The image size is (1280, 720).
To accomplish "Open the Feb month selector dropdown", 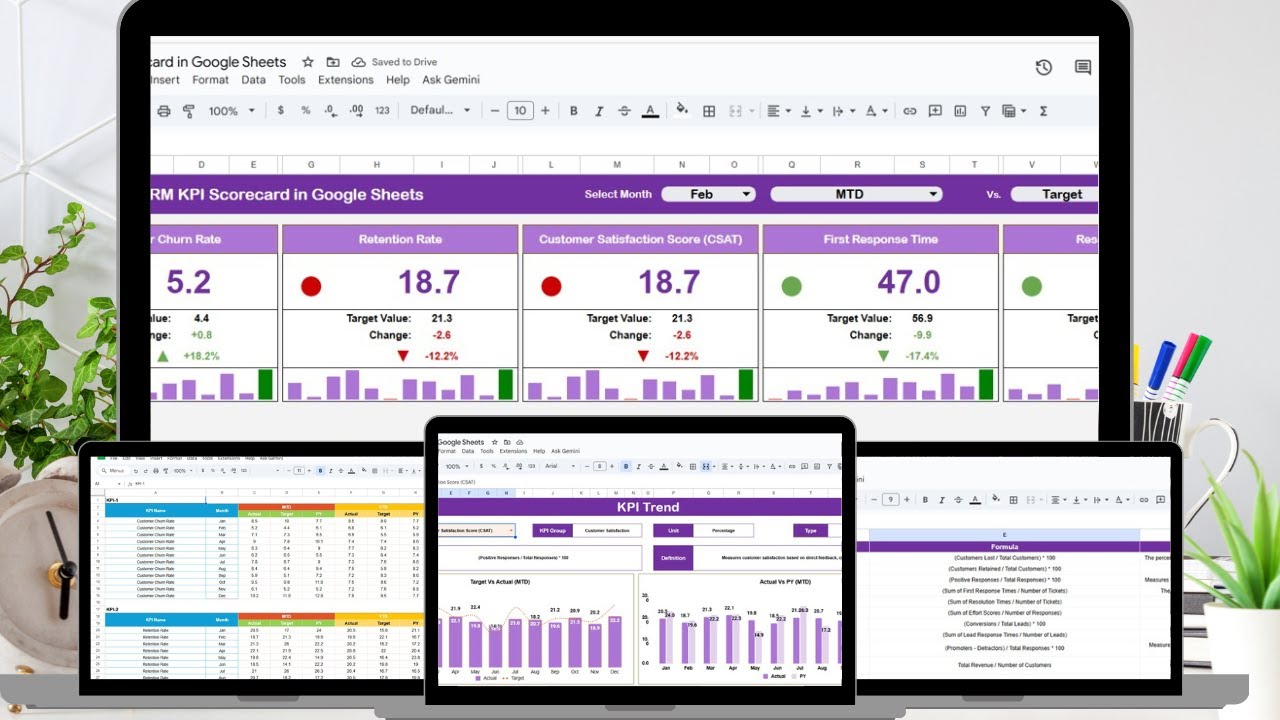I will (x=708, y=194).
